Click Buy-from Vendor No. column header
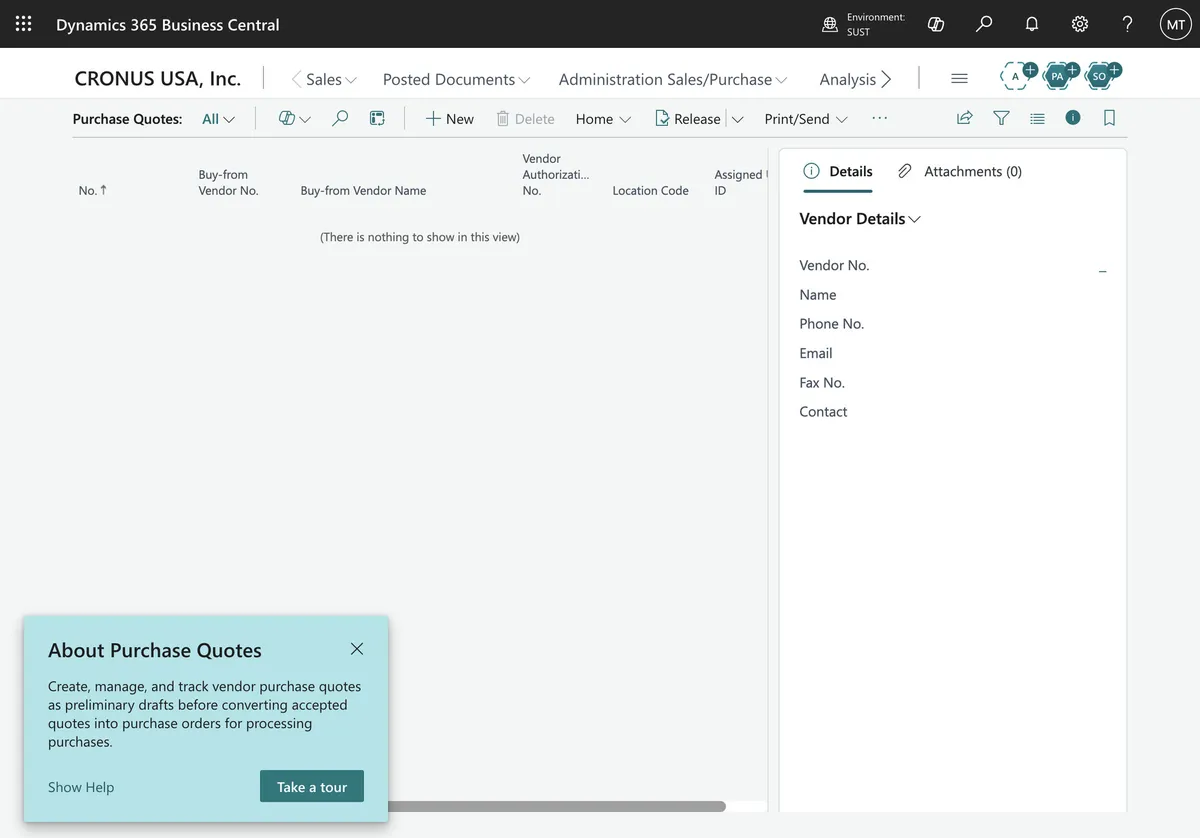 [x=229, y=182]
